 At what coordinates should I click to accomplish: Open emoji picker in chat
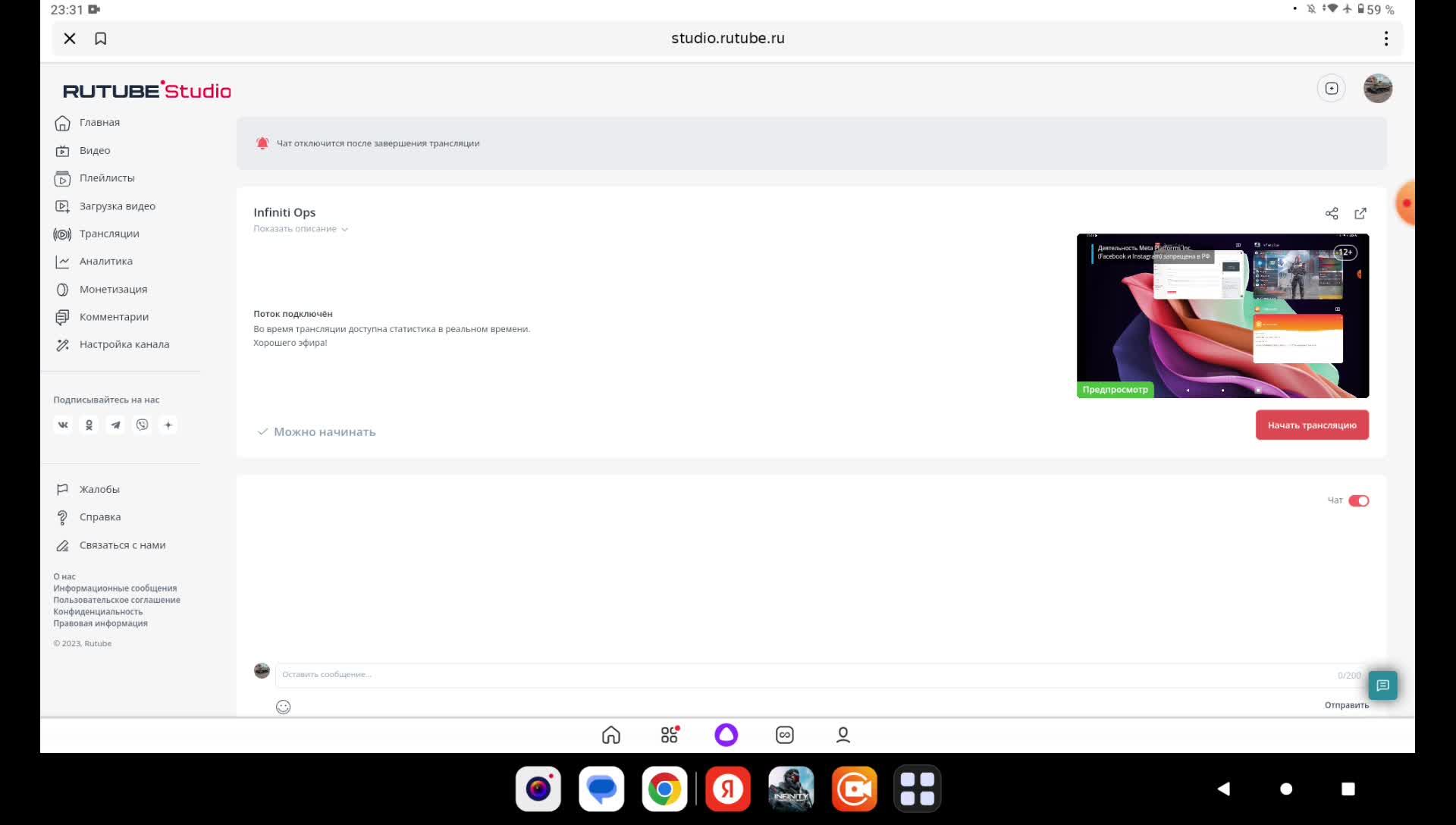pos(283,707)
